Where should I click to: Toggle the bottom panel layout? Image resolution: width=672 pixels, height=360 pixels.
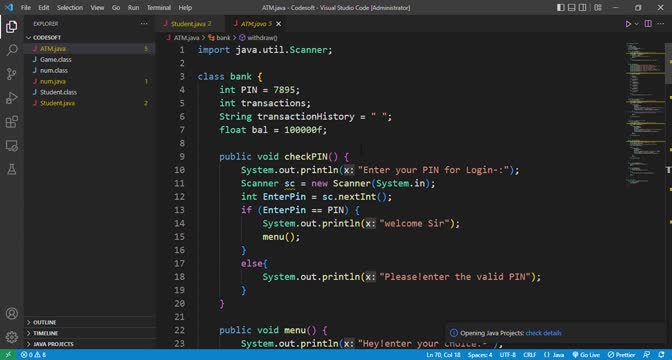coord(572,8)
